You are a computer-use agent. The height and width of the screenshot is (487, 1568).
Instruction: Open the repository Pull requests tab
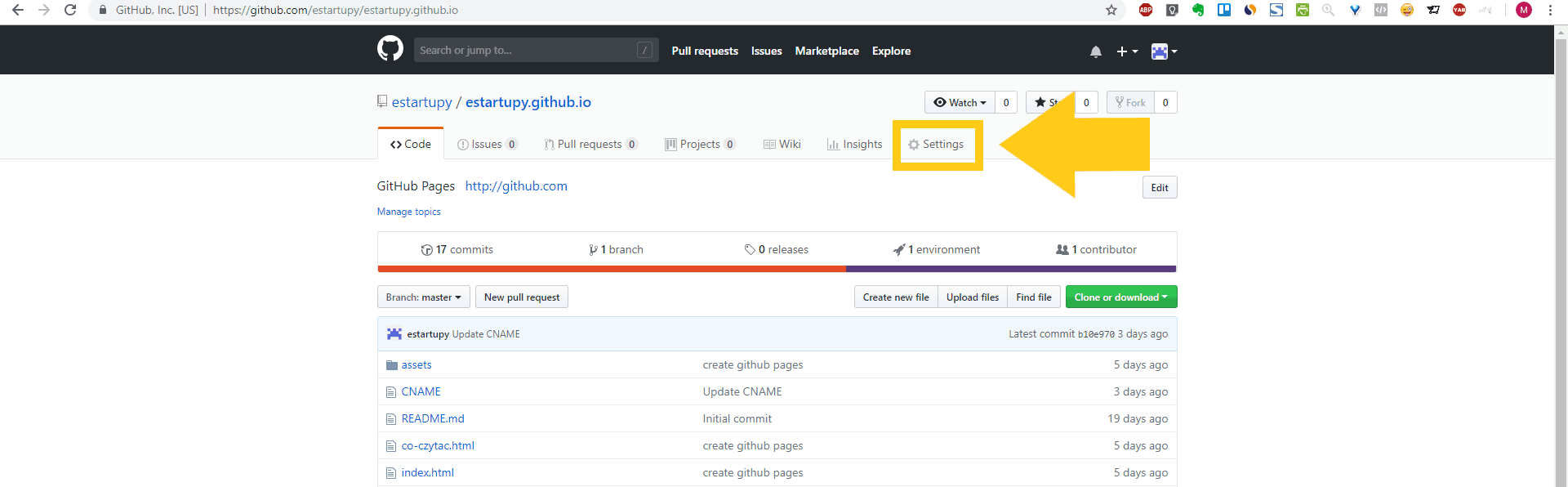(590, 144)
